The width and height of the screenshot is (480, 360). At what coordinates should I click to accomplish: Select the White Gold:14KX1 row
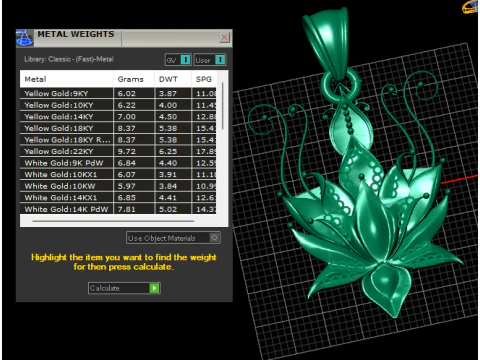118,198
